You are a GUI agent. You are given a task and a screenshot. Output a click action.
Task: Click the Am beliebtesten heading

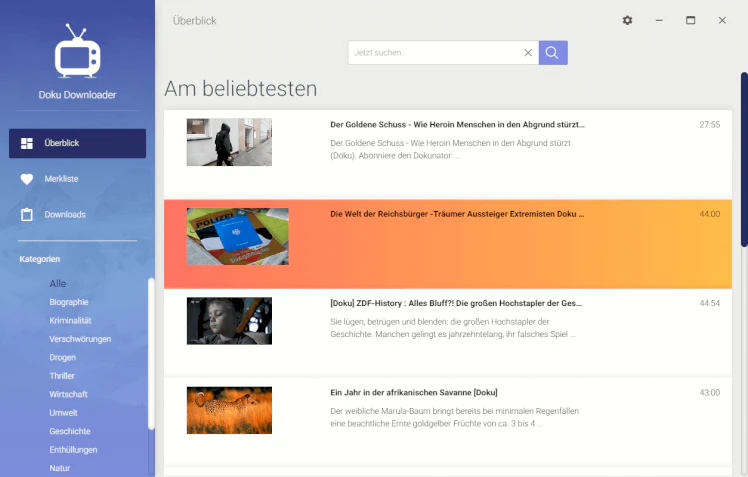(240, 89)
